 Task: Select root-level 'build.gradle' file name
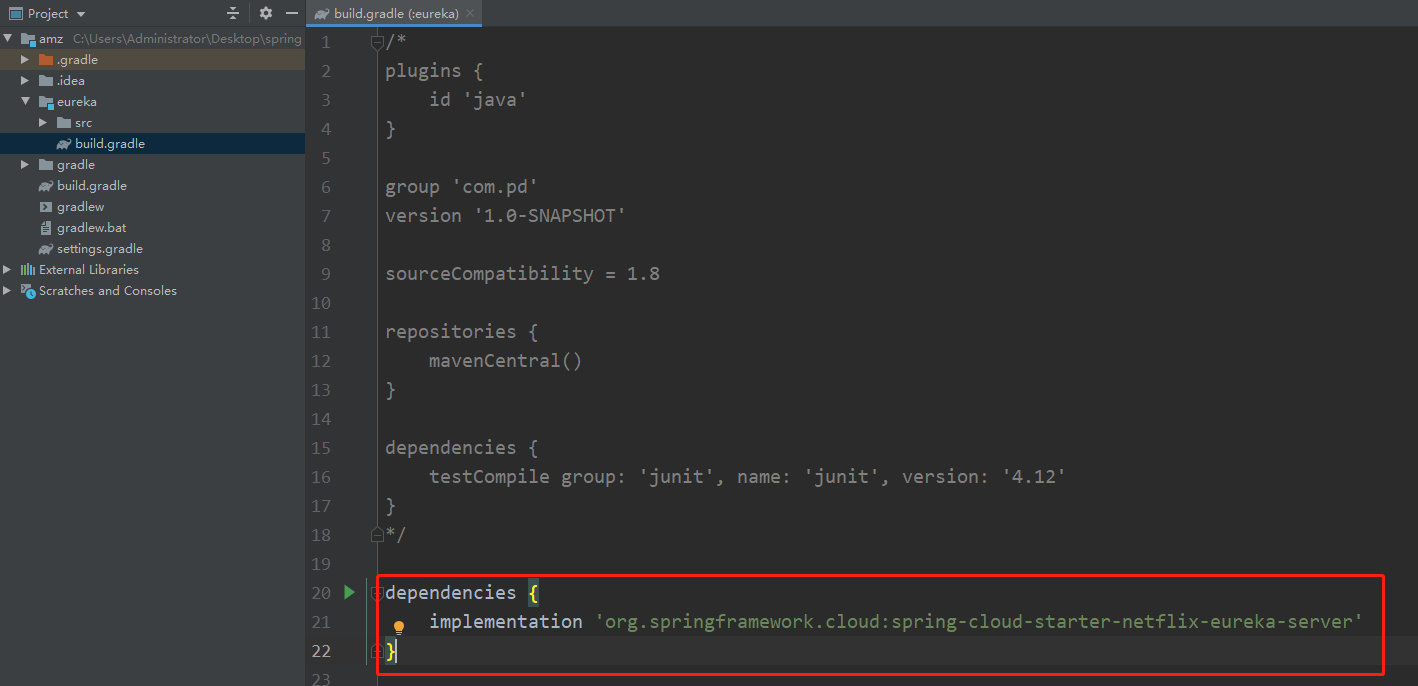coord(92,186)
